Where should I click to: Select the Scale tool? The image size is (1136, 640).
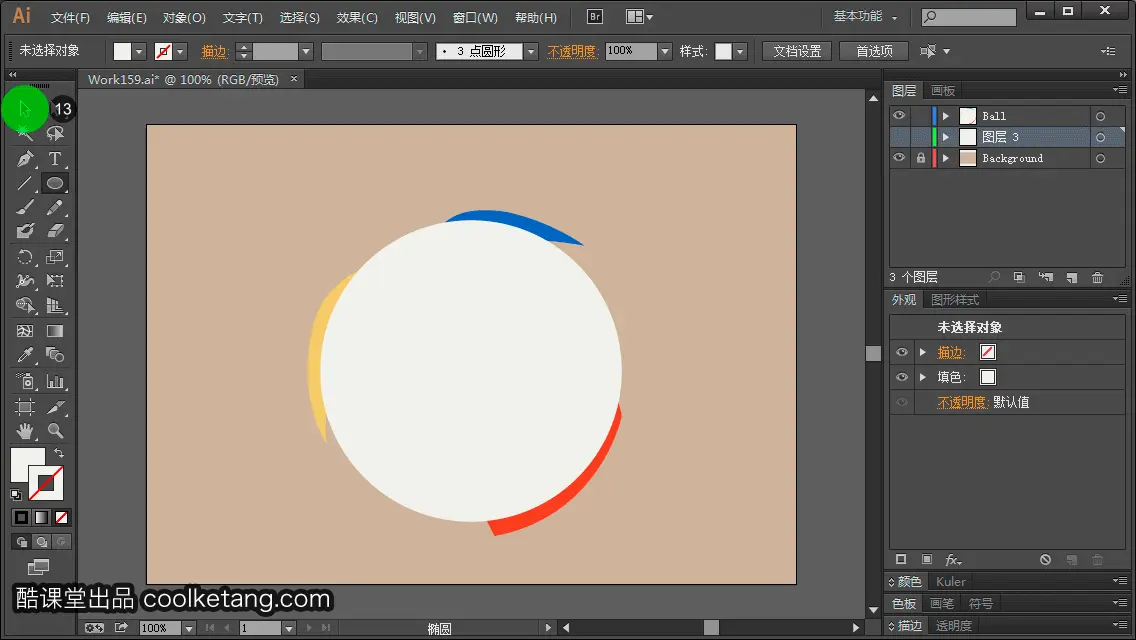pos(55,257)
